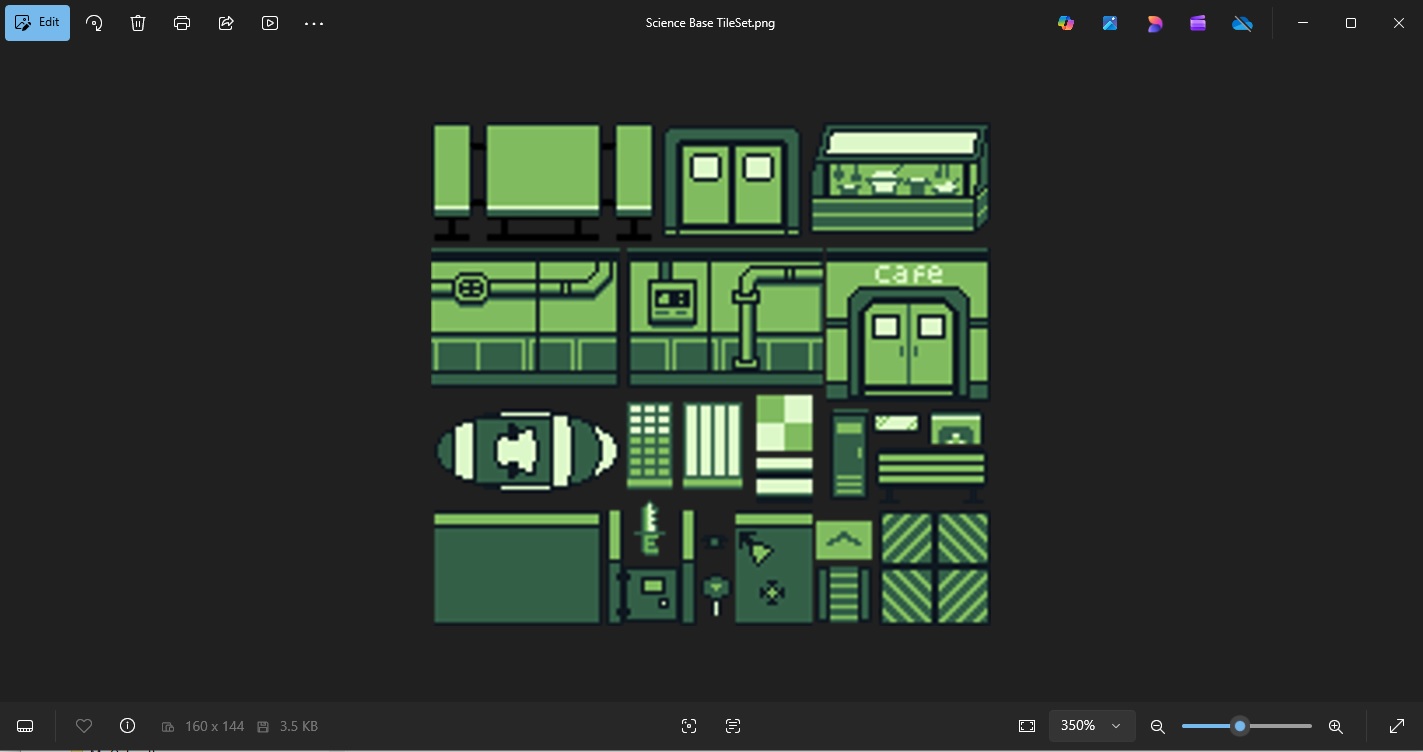Open the See more menu
Viewport: 1423px width, 752px height.
tap(314, 23)
